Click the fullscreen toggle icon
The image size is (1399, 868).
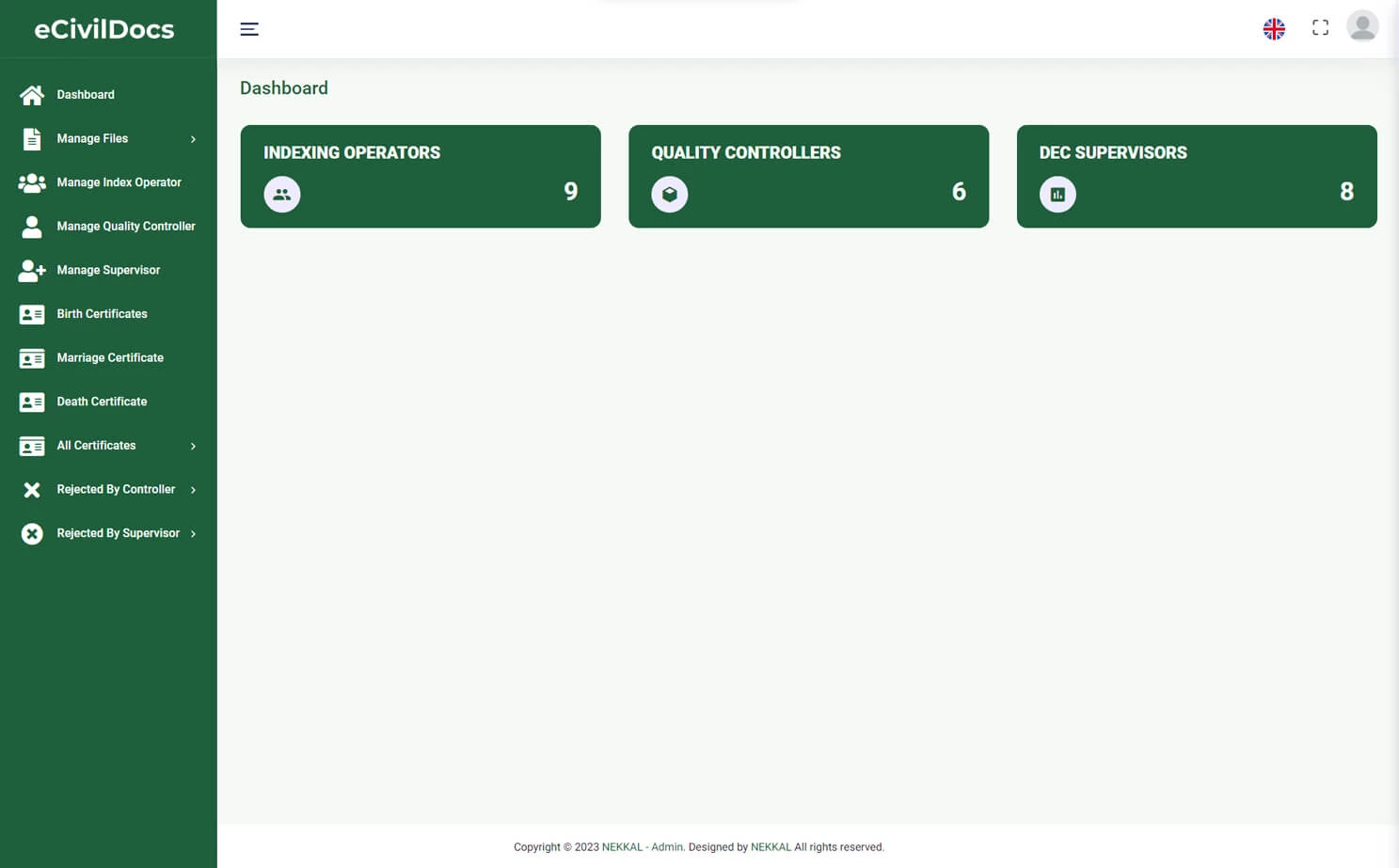click(x=1320, y=27)
